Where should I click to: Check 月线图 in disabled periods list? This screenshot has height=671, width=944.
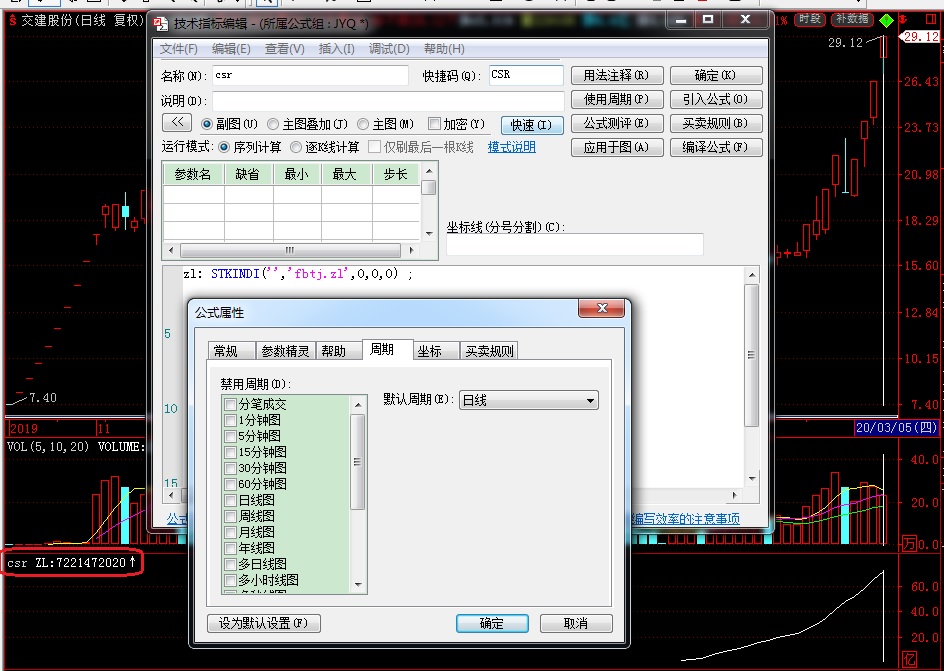[230, 532]
